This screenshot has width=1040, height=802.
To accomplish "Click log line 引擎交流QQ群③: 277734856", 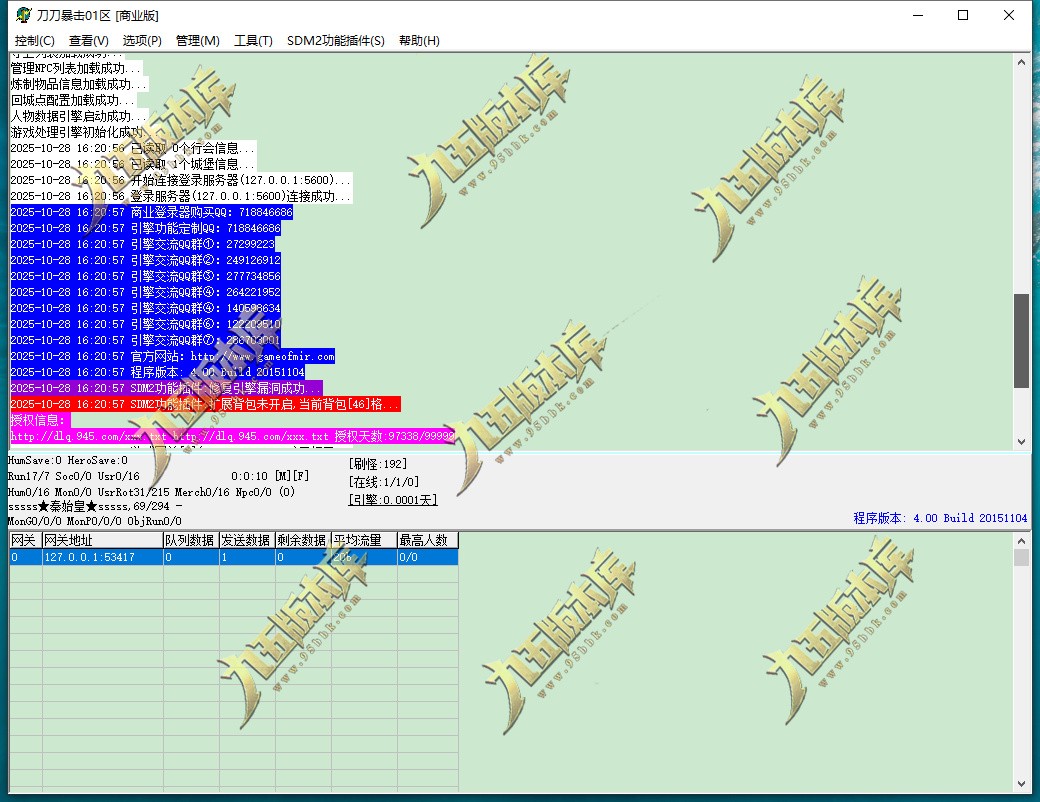I will click(x=145, y=276).
